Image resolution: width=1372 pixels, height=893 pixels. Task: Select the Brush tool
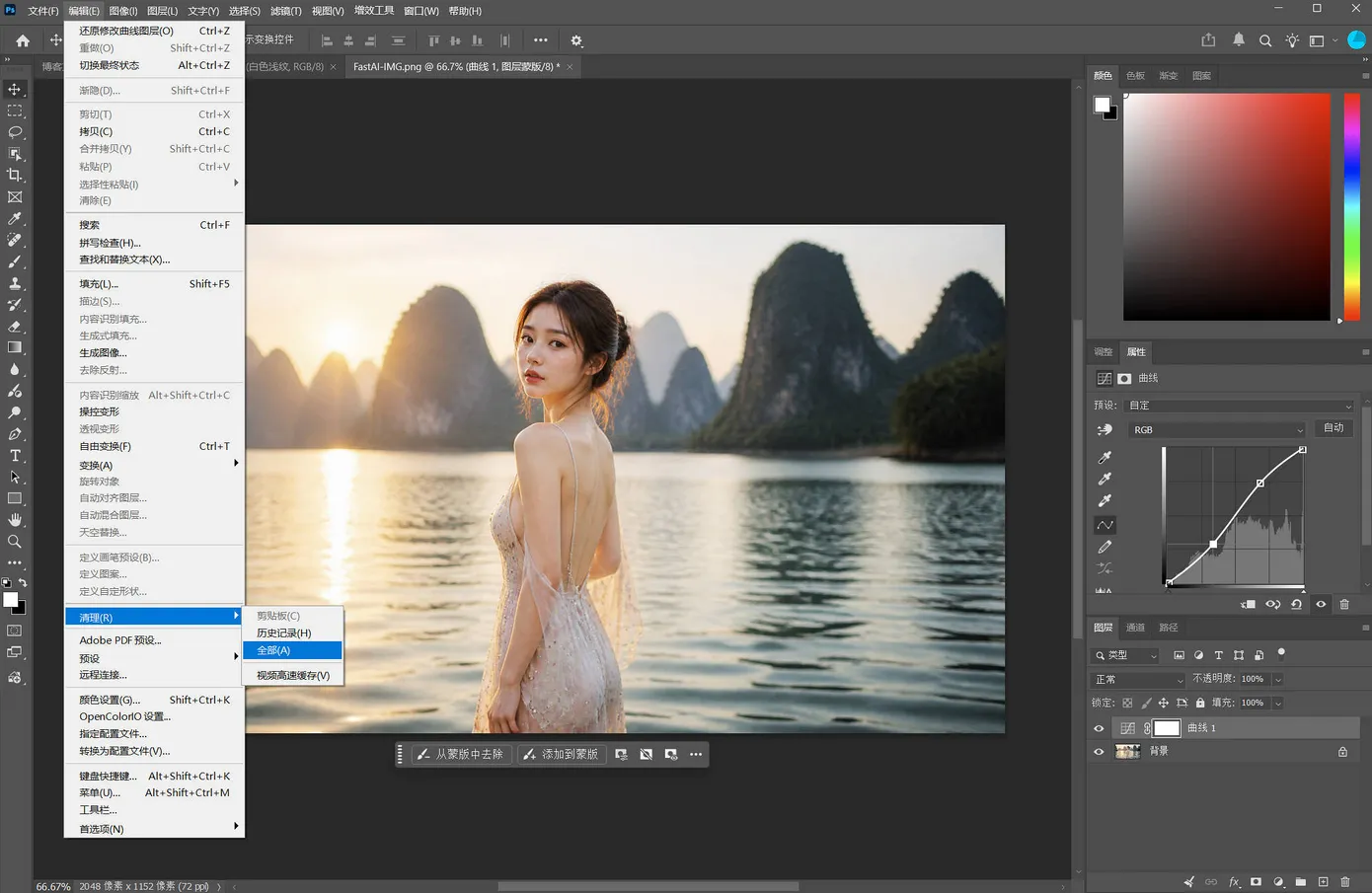[15, 261]
